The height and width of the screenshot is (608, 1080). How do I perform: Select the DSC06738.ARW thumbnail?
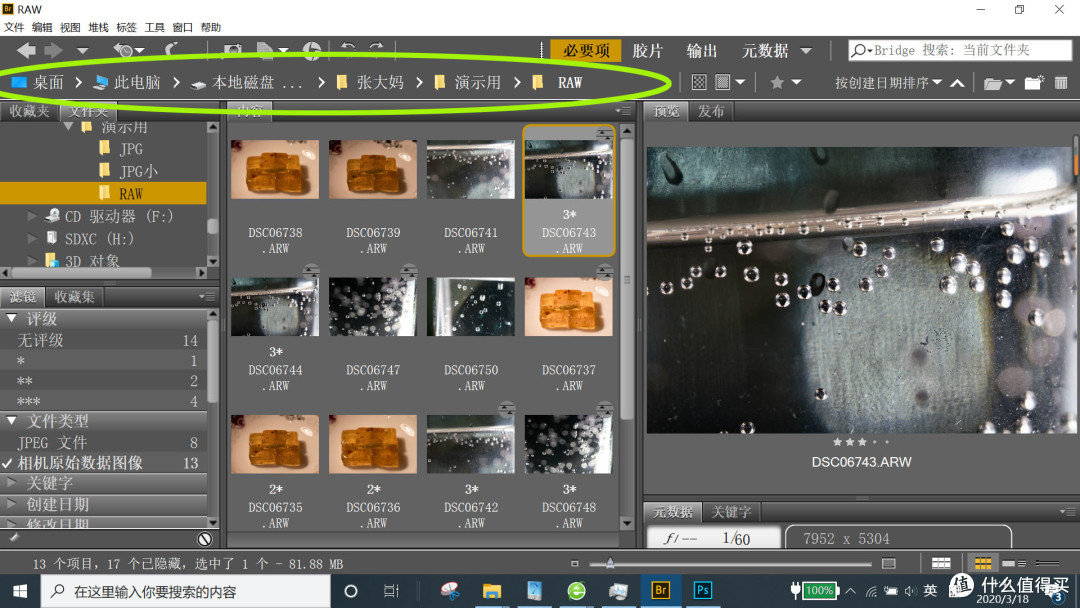coord(275,169)
